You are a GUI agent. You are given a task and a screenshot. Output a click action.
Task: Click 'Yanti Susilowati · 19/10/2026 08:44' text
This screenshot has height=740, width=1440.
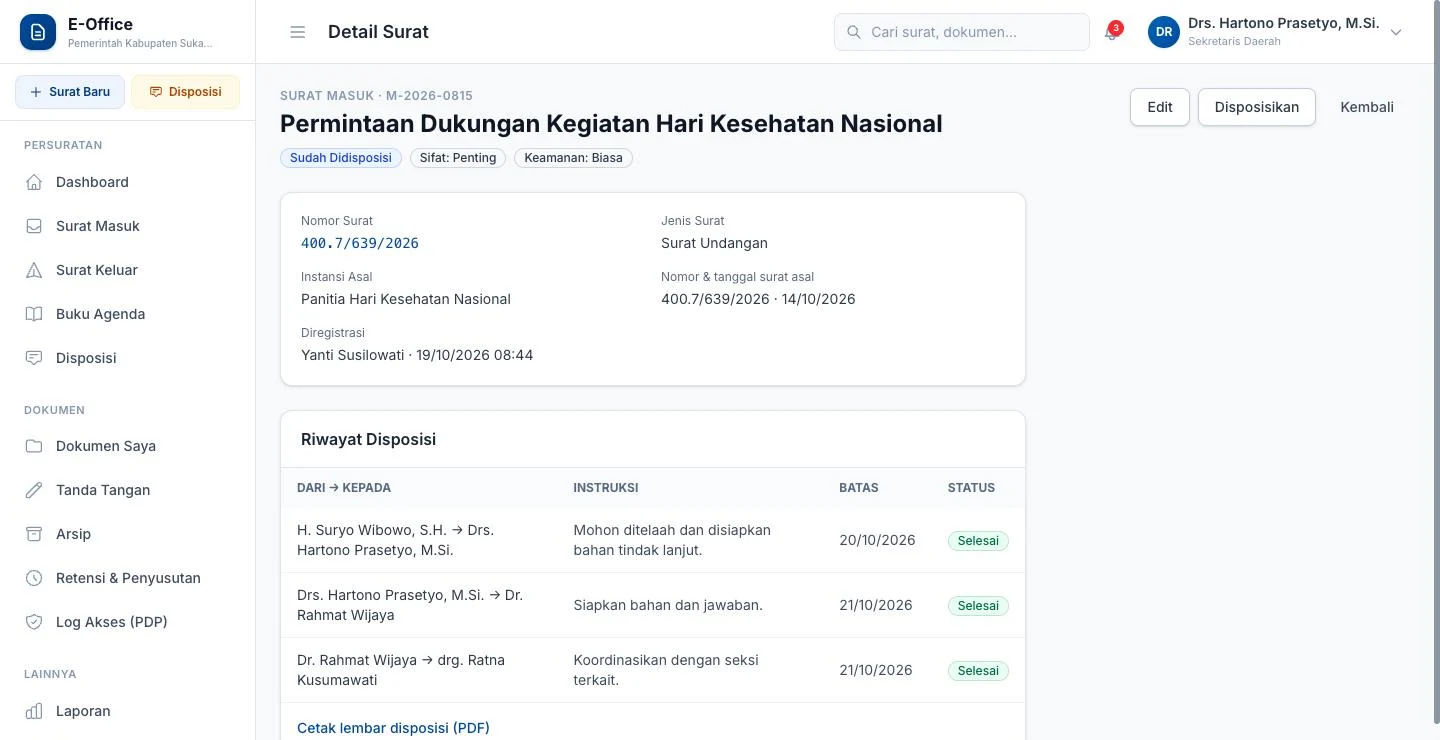point(417,355)
